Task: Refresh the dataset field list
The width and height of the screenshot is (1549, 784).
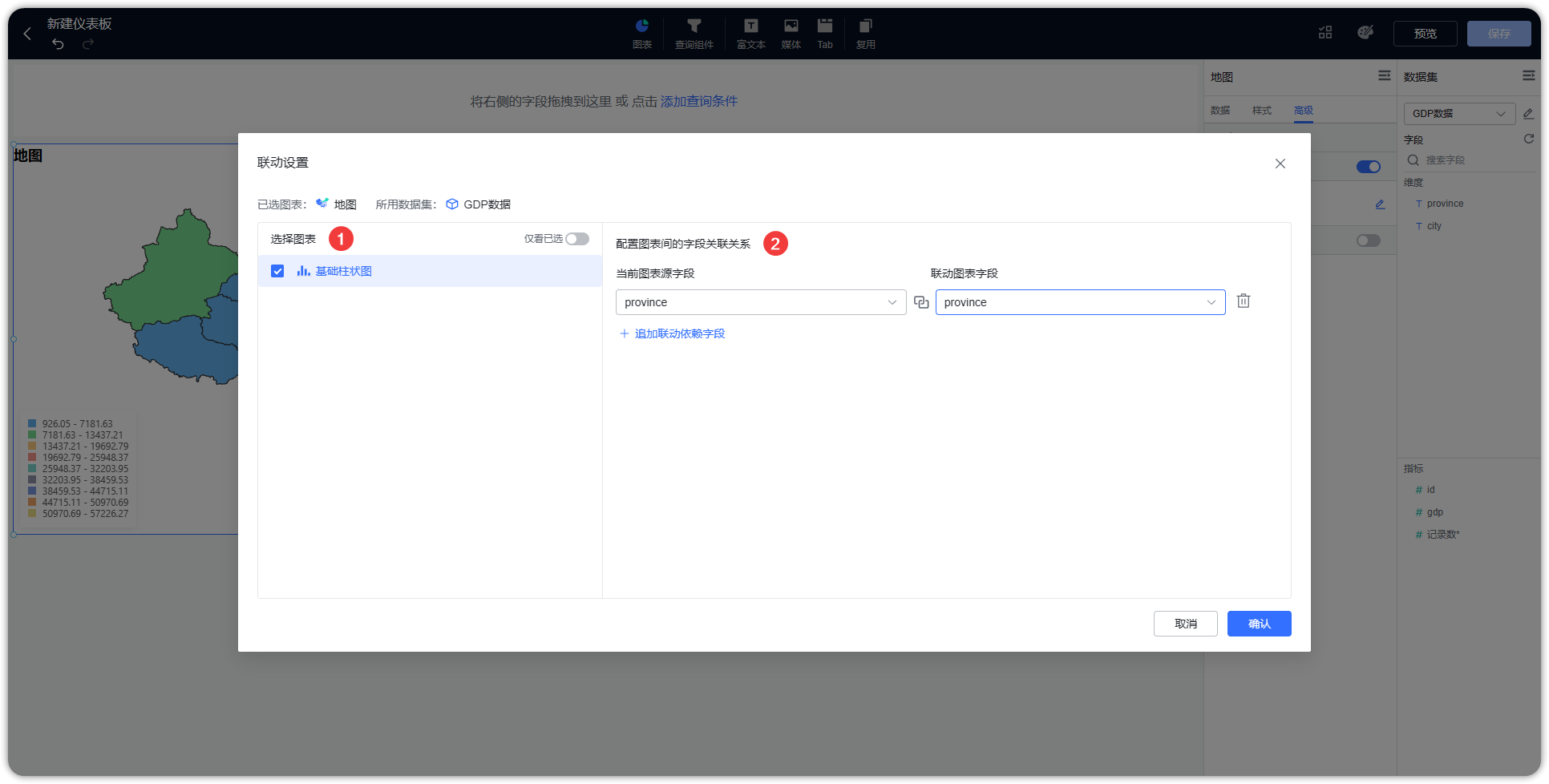Action: pos(1528,138)
